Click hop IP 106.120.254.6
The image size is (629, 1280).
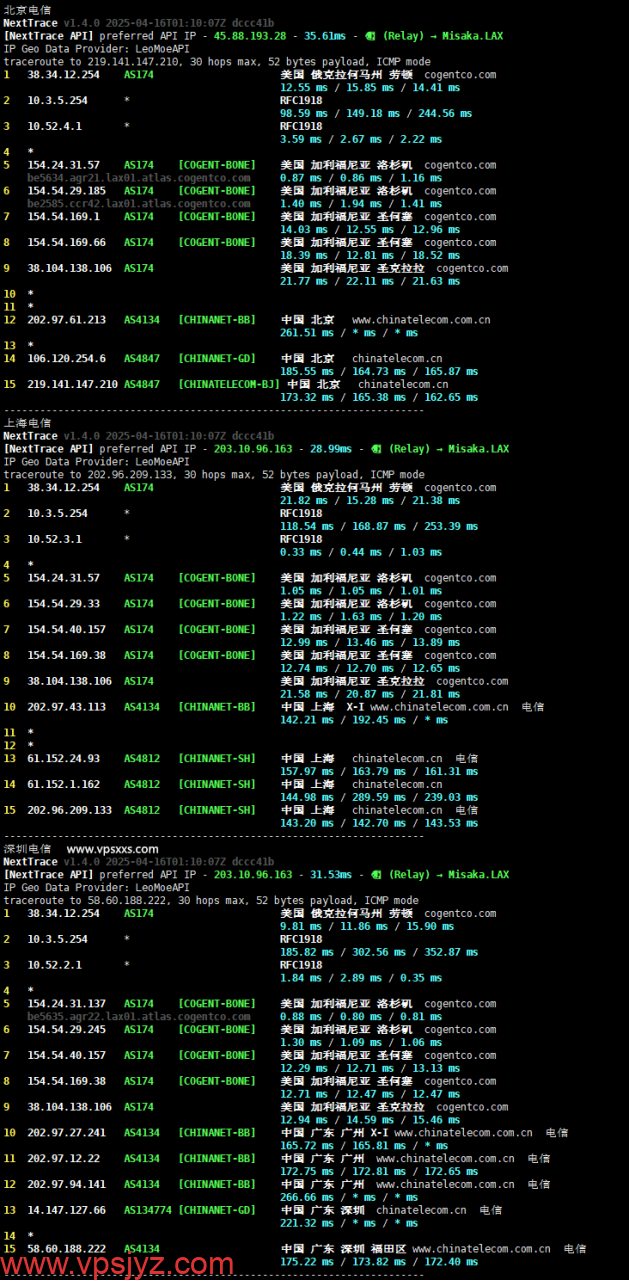(x=66, y=359)
